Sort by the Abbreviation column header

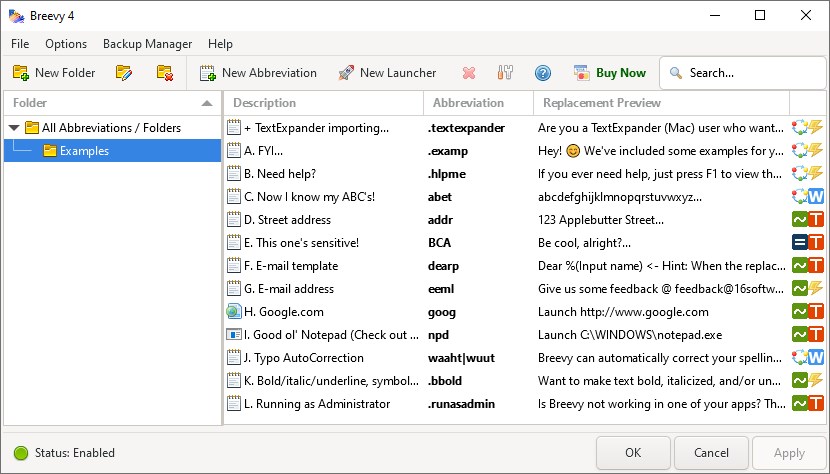pyautogui.click(x=479, y=103)
